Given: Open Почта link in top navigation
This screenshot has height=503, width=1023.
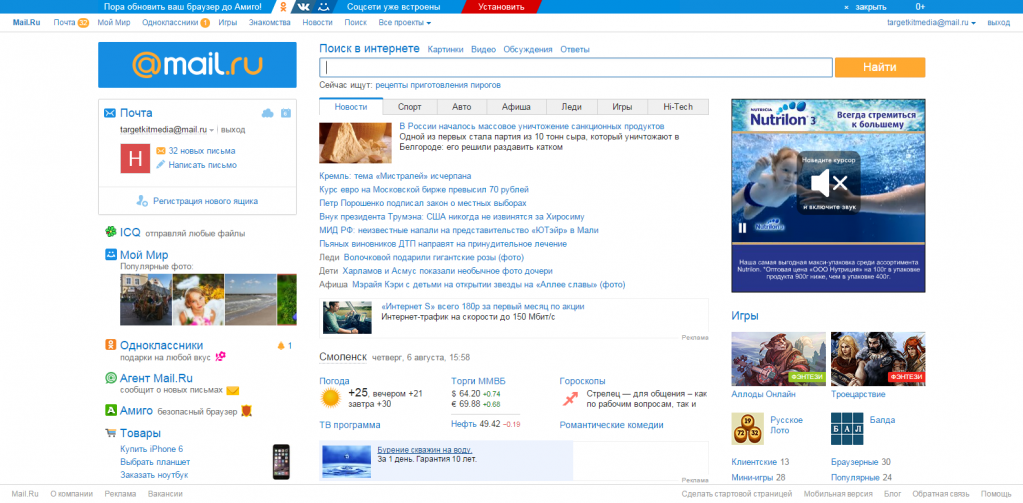Looking at the screenshot, I should (x=65, y=22).
